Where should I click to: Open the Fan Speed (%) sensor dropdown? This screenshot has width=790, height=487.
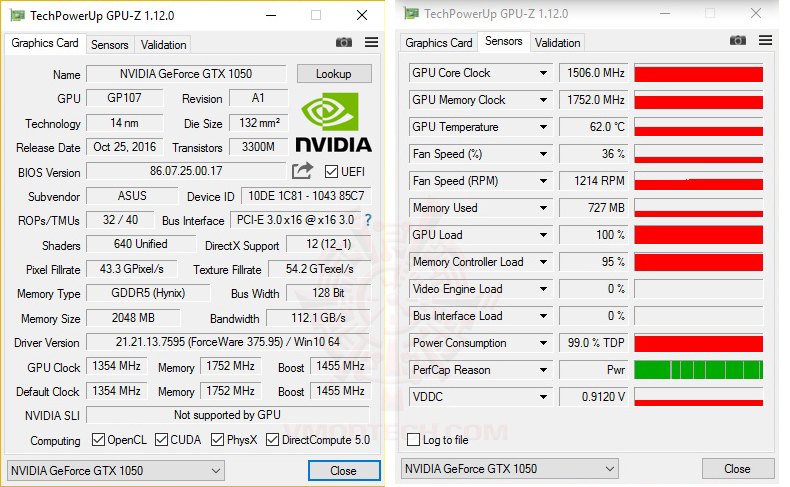543,154
